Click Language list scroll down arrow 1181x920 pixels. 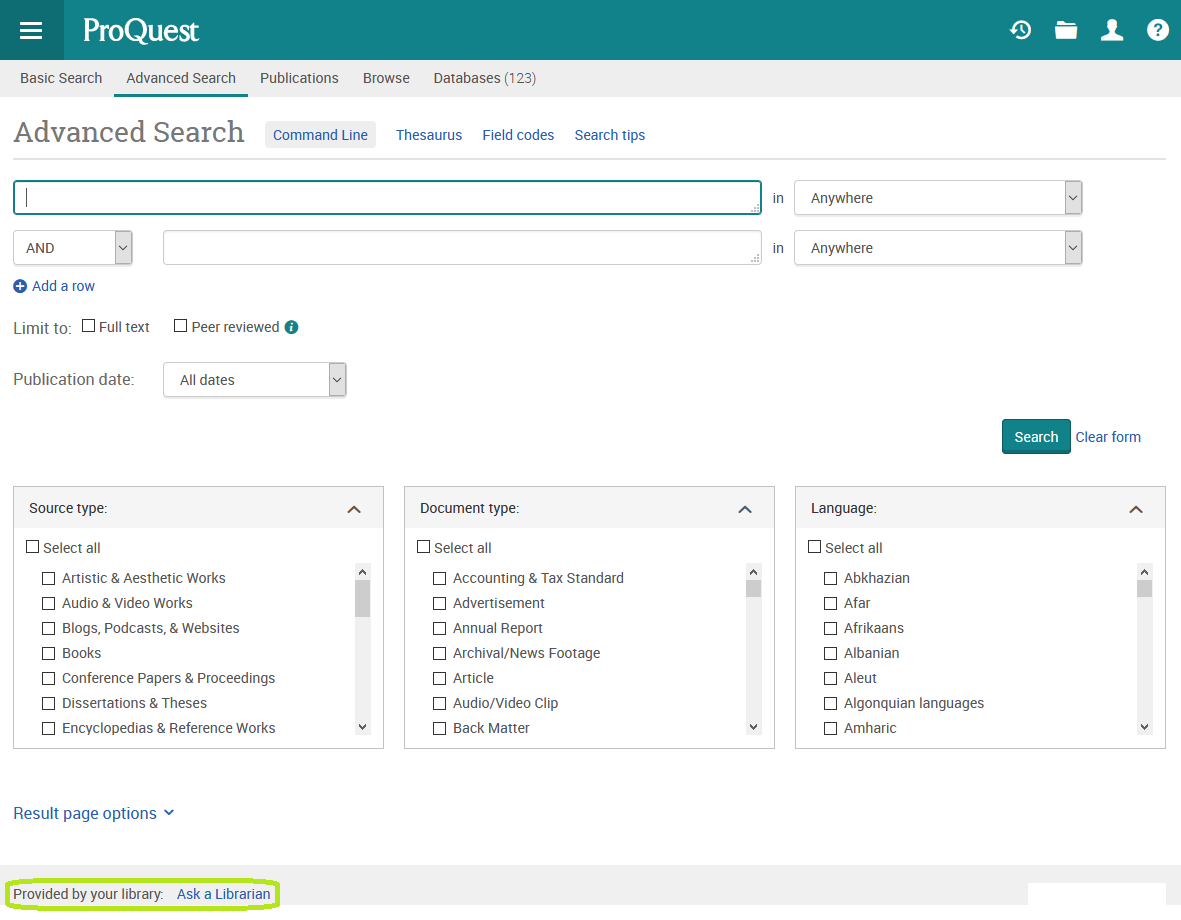point(1144,727)
